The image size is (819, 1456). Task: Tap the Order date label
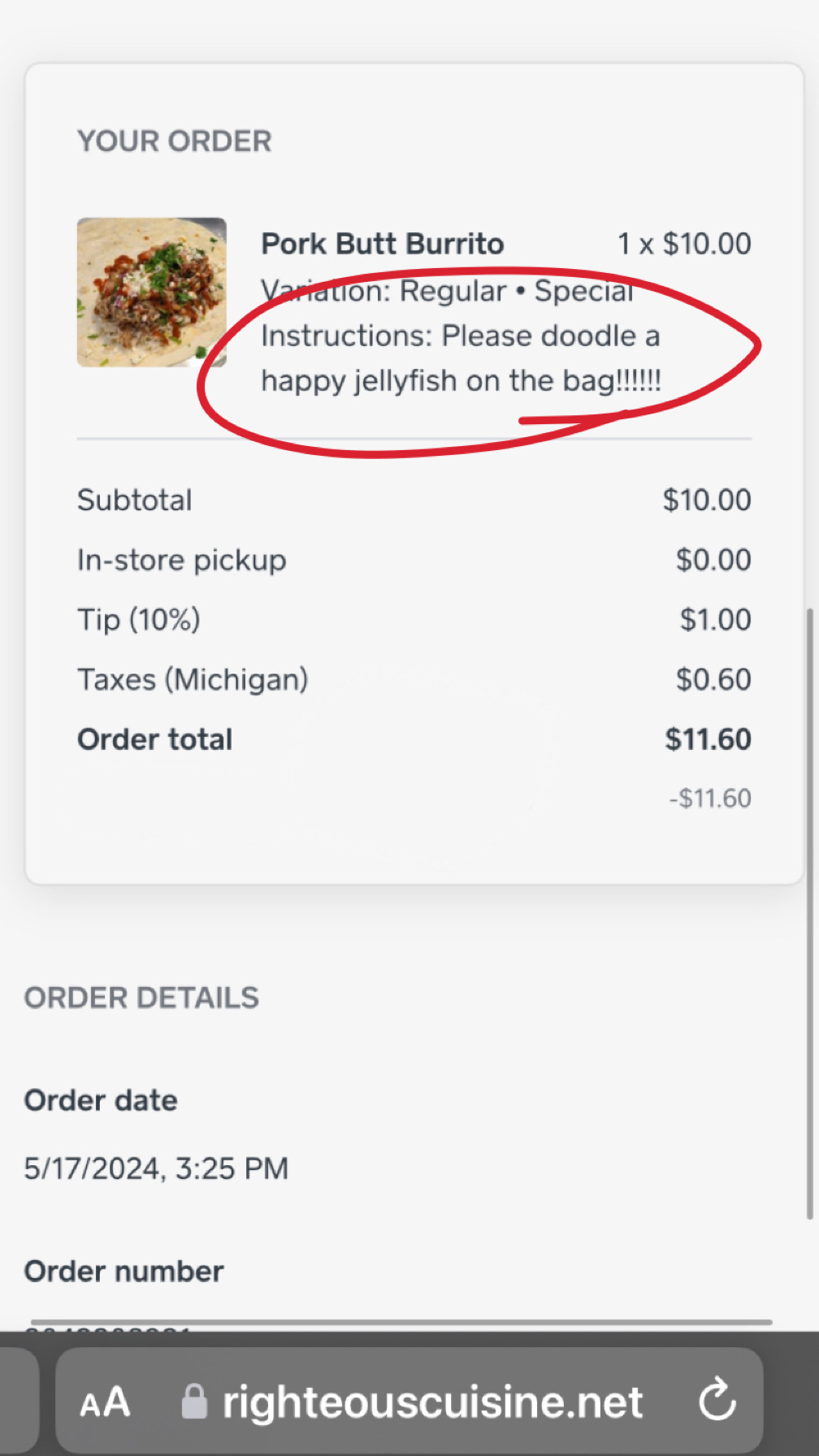point(101,1100)
